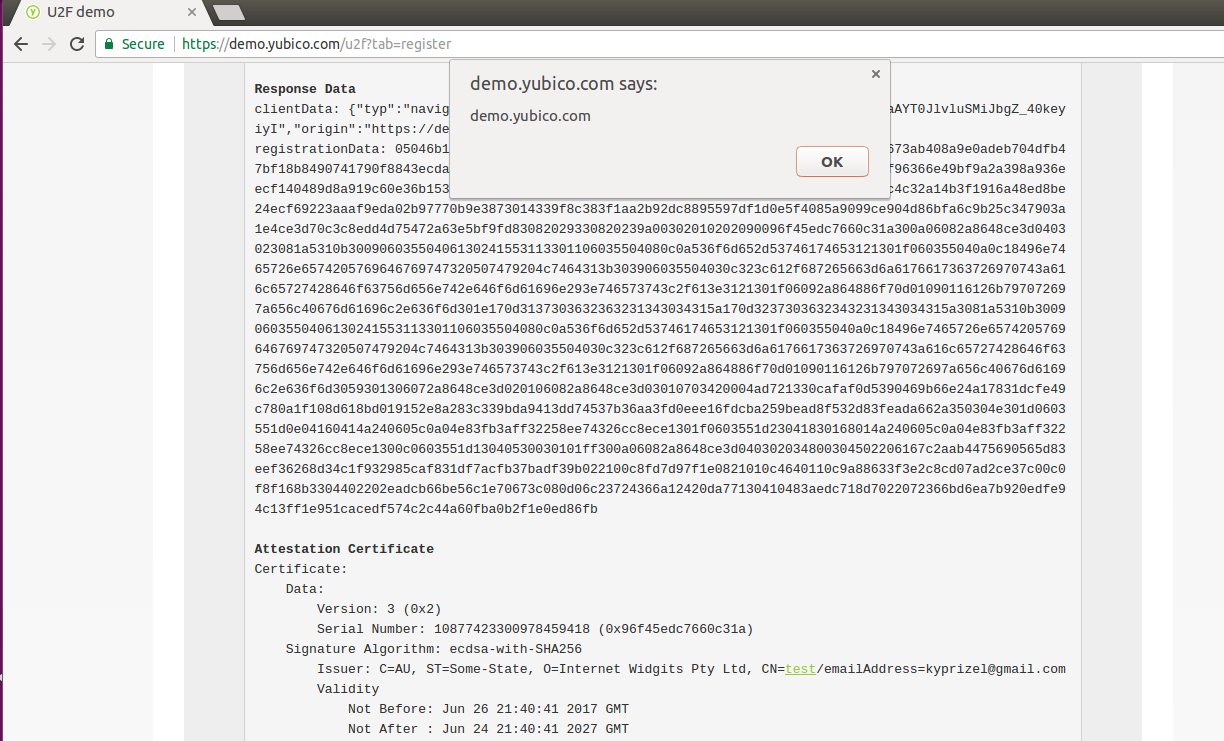The image size is (1224, 741).
Task: Click the 'Validity' label
Action: (x=348, y=689)
